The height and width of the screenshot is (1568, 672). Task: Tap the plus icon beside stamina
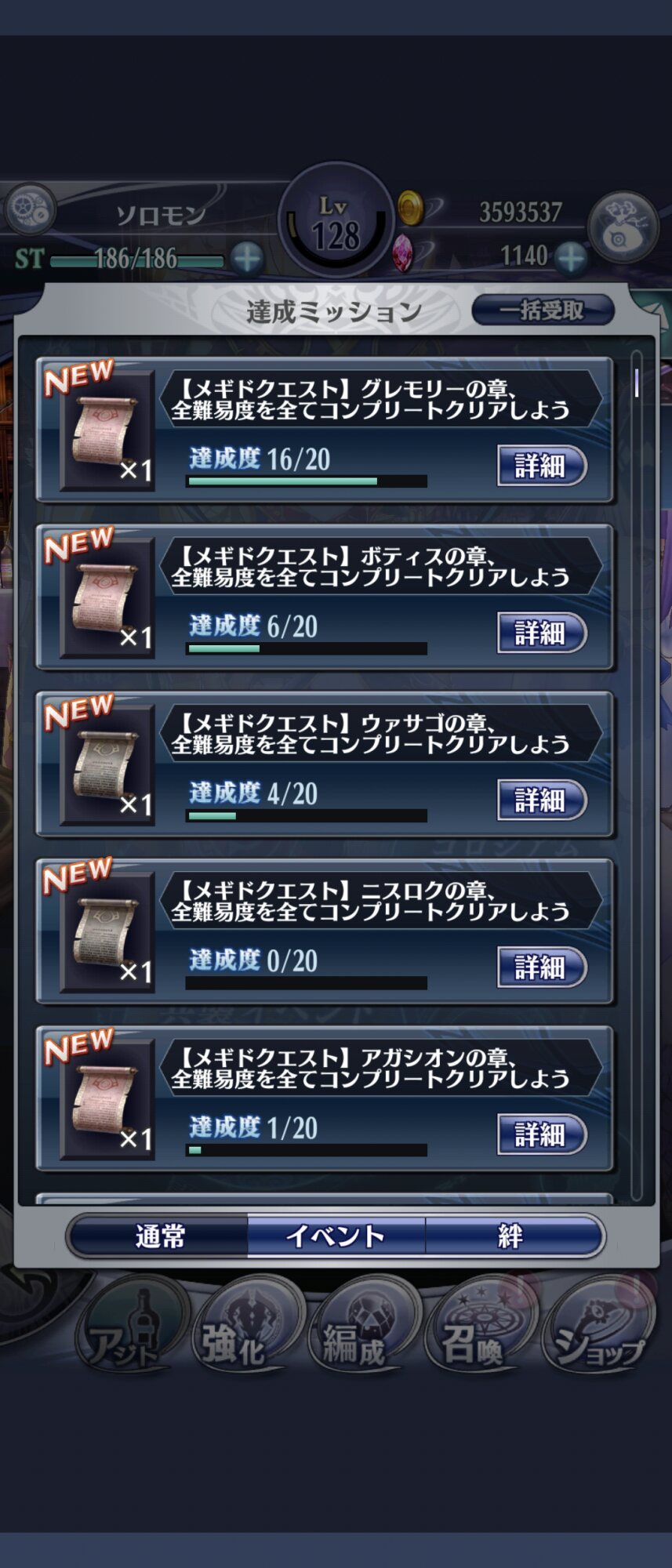click(x=248, y=258)
